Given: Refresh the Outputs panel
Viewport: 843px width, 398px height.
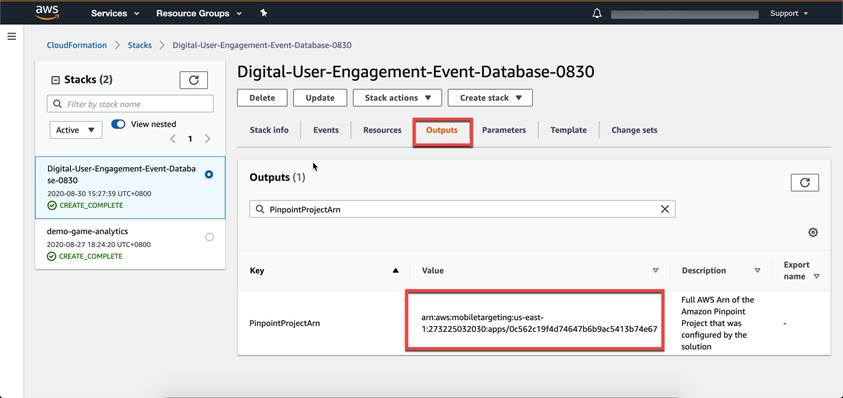Looking at the screenshot, I should coord(805,182).
